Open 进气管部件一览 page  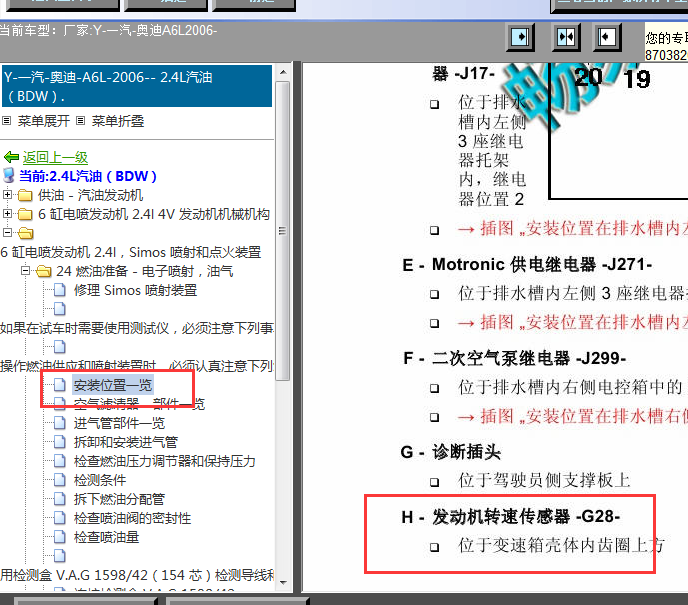(x=119, y=423)
